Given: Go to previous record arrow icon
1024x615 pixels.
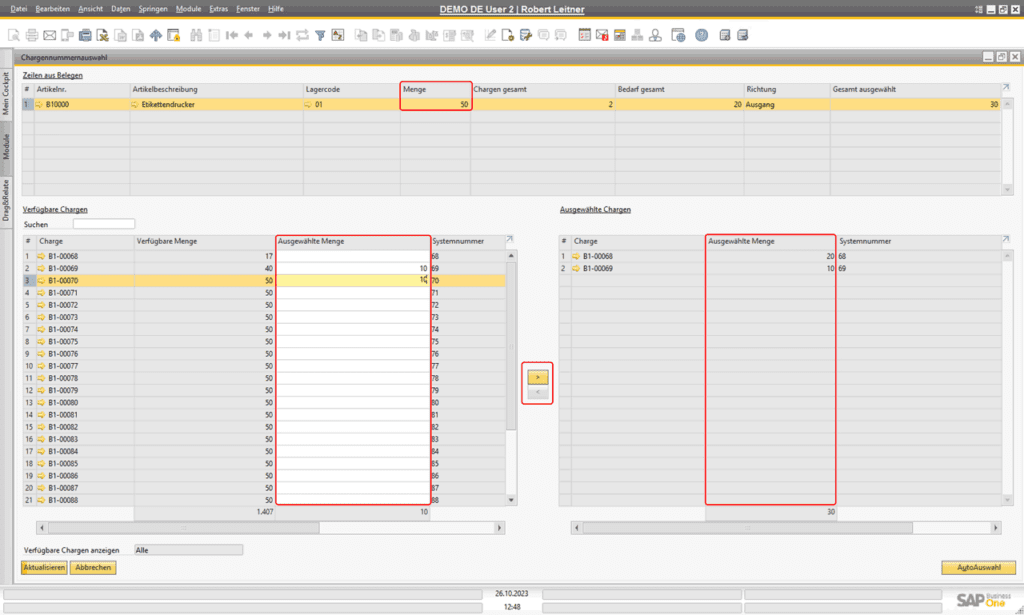Looking at the screenshot, I should (x=249, y=35).
